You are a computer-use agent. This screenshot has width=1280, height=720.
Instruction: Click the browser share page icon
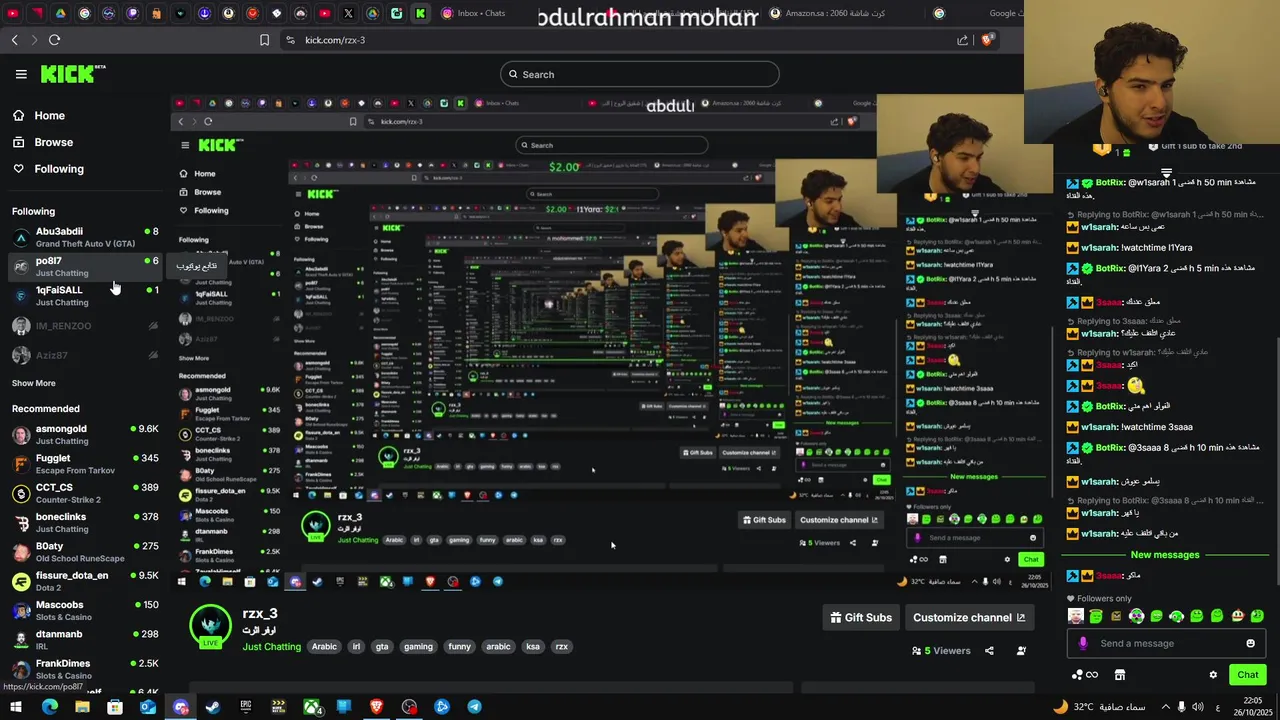(962, 40)
